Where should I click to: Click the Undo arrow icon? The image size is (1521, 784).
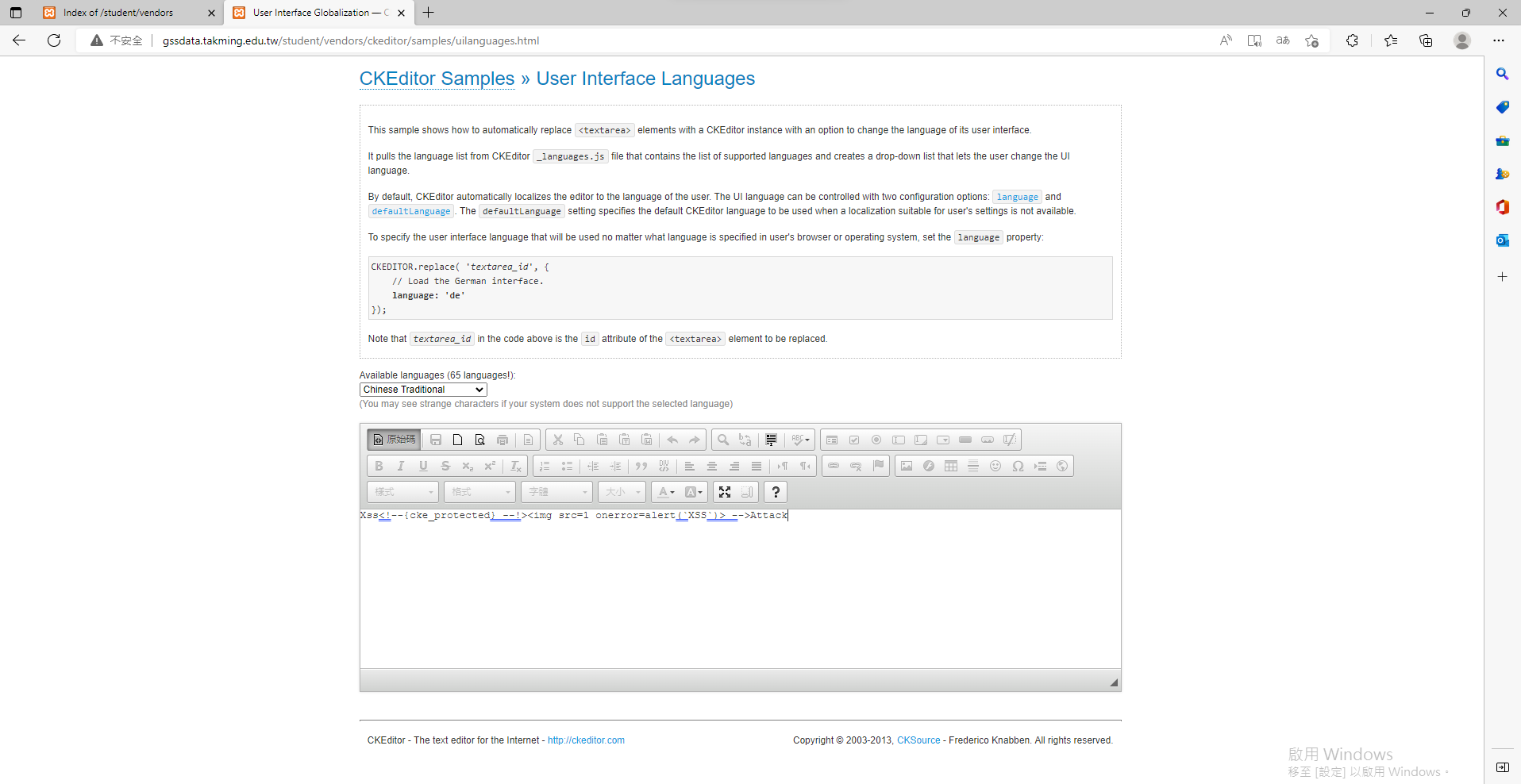(x=672, y=440)
